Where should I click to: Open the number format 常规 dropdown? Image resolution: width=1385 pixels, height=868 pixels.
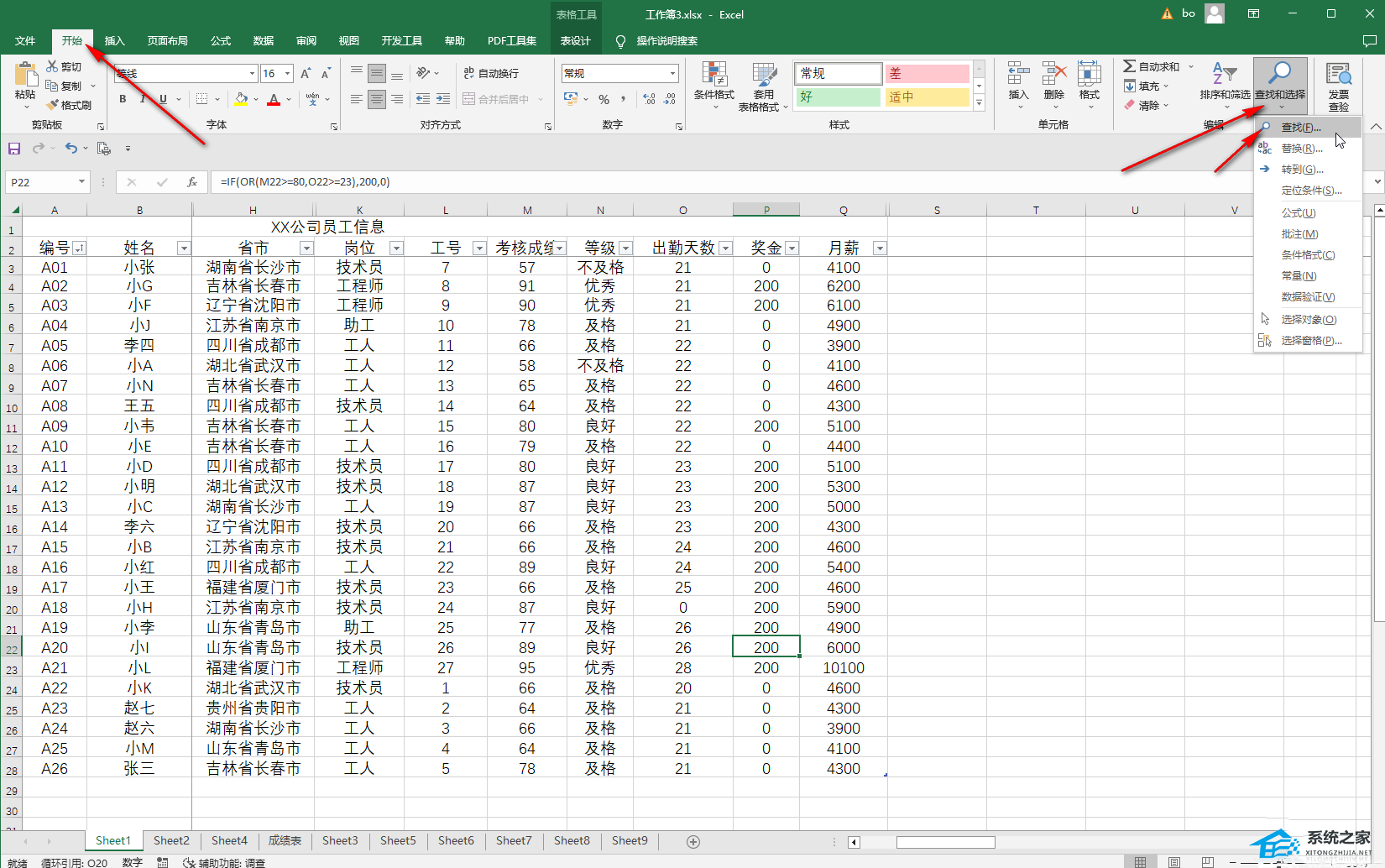[672, 74]
